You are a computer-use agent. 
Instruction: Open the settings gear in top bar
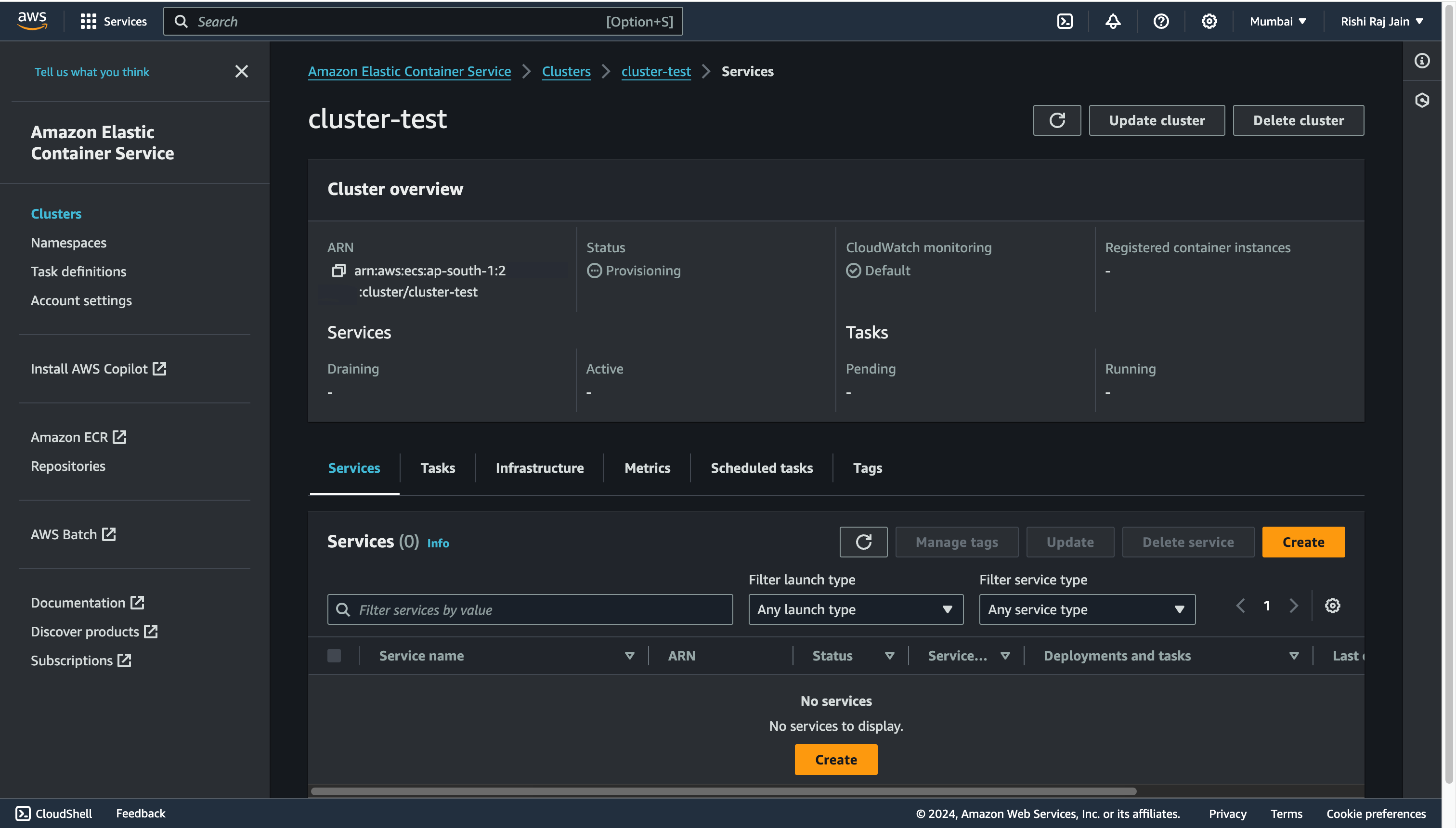click(x=1209, y=22)
